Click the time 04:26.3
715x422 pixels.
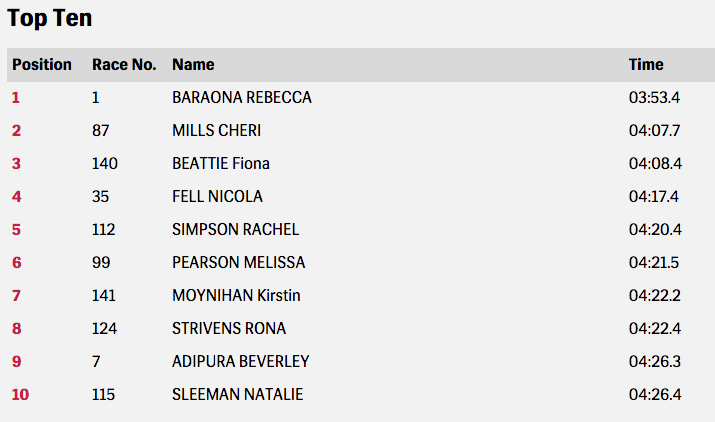pyautogui.click(x=655, y=362)
